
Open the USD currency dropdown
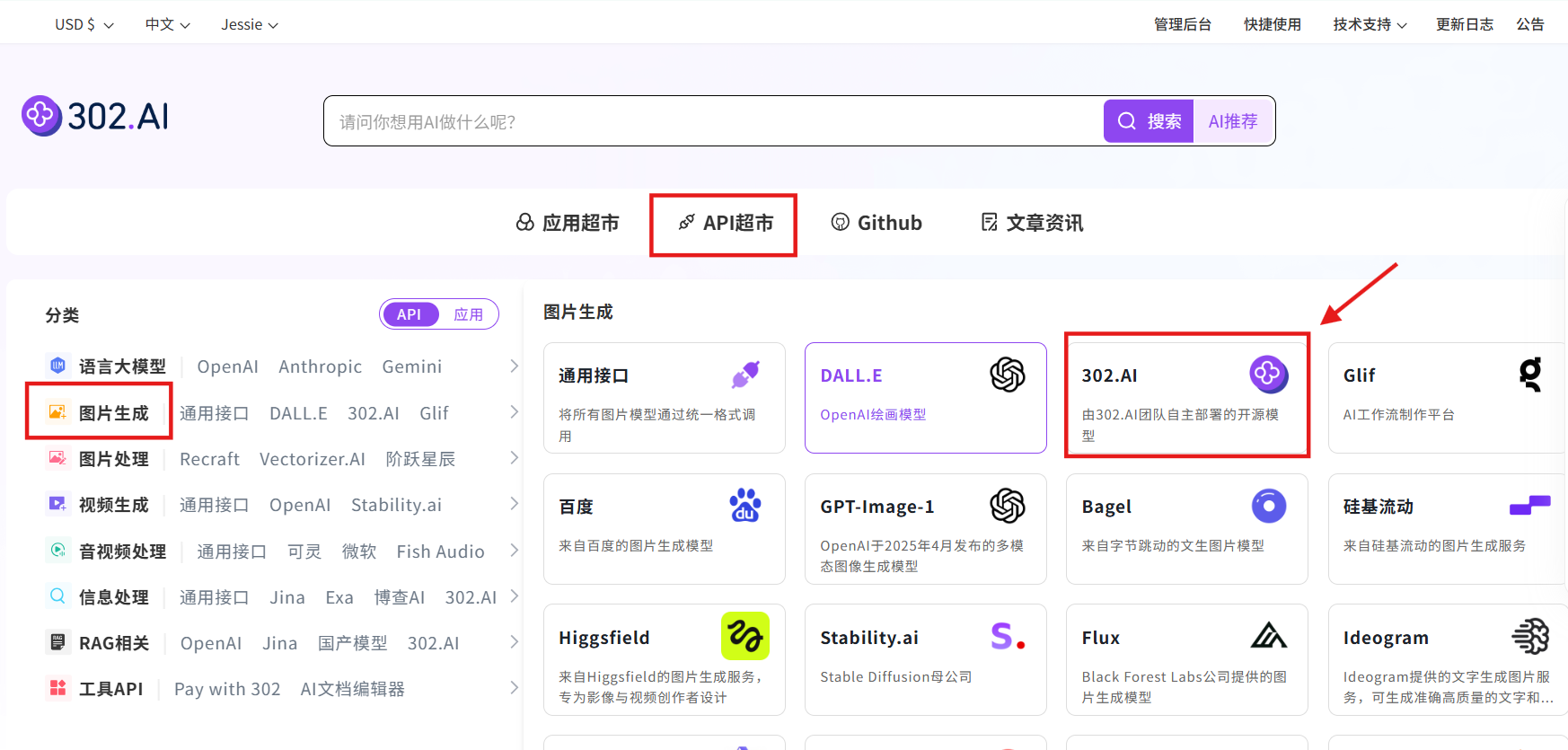click(x=84, y=24)
